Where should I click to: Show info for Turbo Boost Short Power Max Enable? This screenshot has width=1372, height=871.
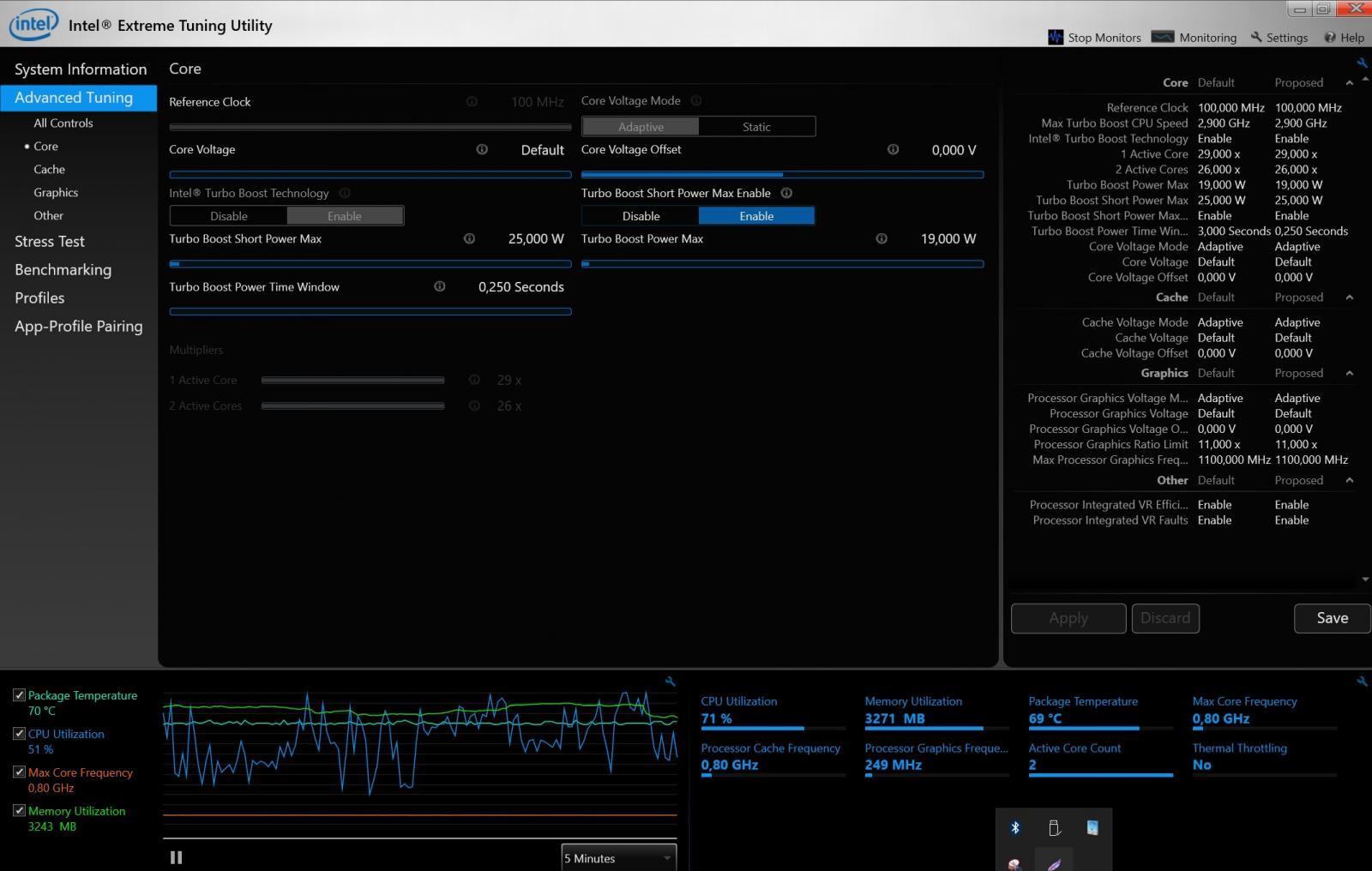coord(786,193)
